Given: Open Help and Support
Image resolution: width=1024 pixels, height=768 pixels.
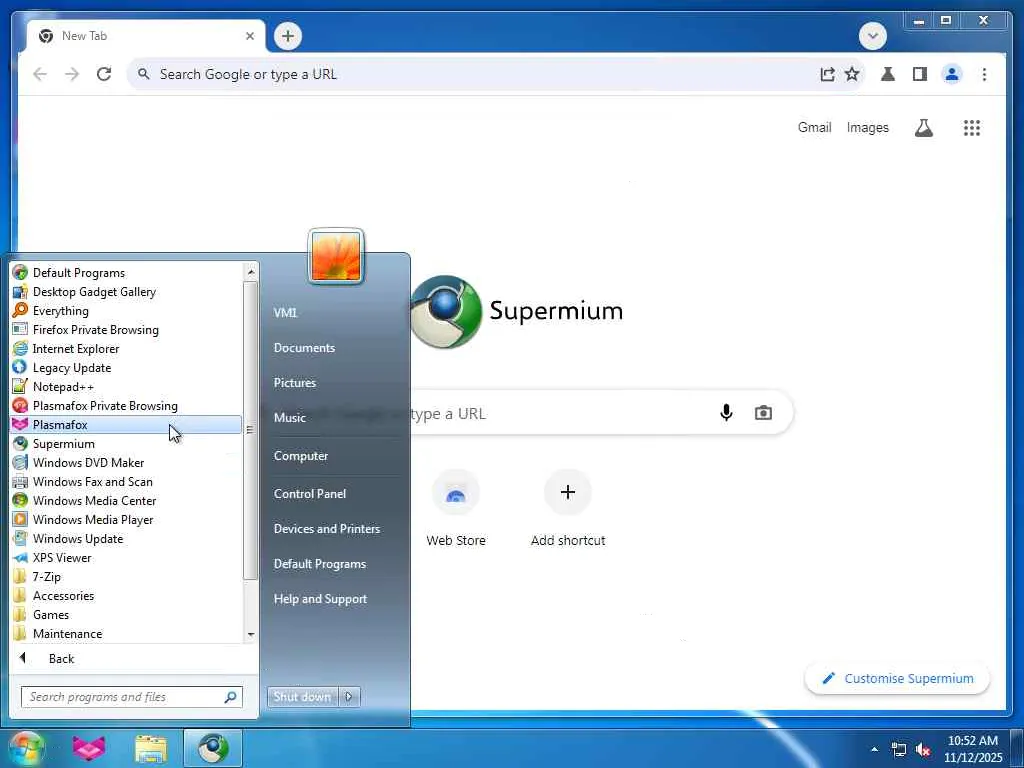Looking at the screenshot, I should [x=320, y=599].
